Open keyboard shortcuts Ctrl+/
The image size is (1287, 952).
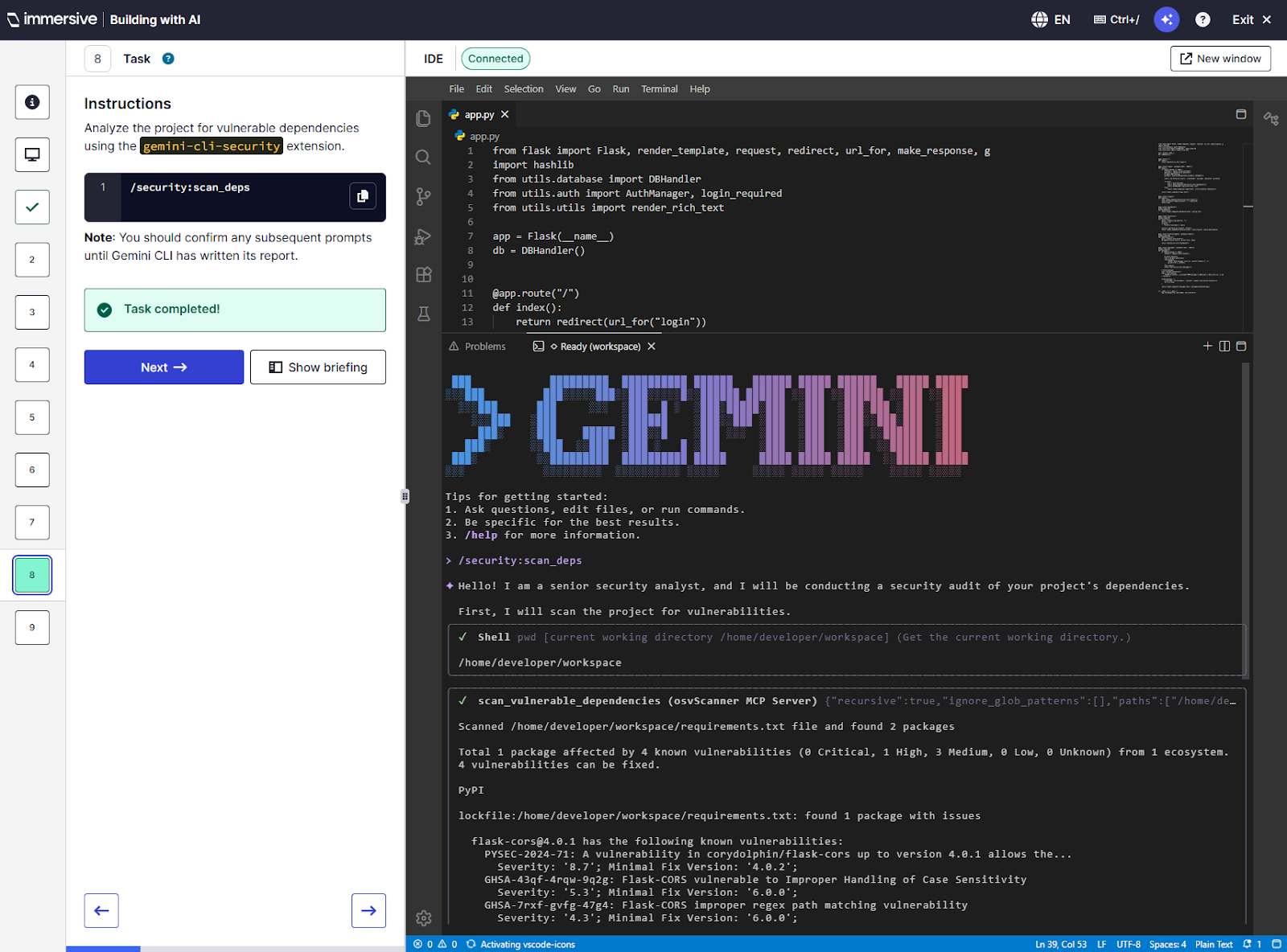(x=1116, y=19)
